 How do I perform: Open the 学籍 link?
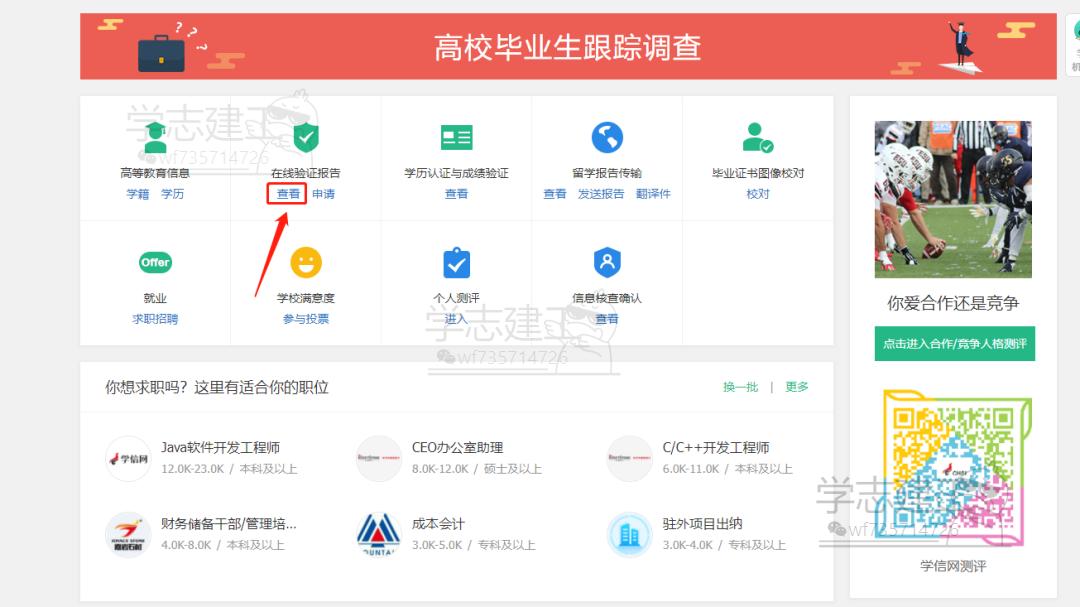pyautogui.click(x=139, y=193)
